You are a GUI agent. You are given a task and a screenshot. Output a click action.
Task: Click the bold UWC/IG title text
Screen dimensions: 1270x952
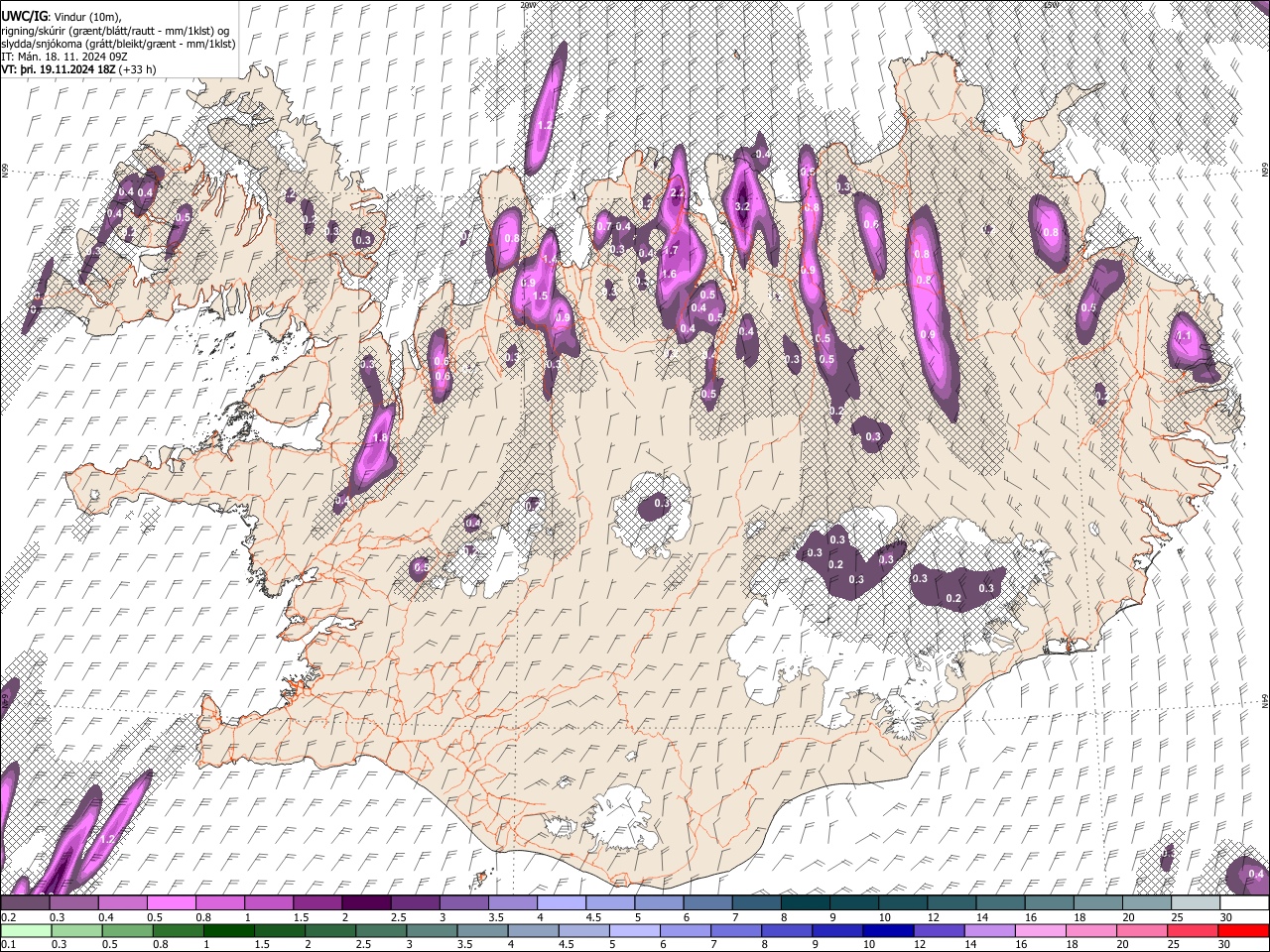(x=24, y=16)
